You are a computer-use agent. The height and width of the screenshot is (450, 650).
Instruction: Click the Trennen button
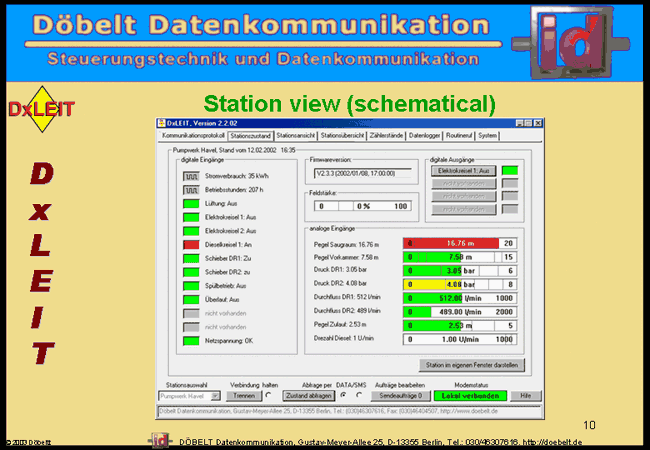click(x=244, y=396)
